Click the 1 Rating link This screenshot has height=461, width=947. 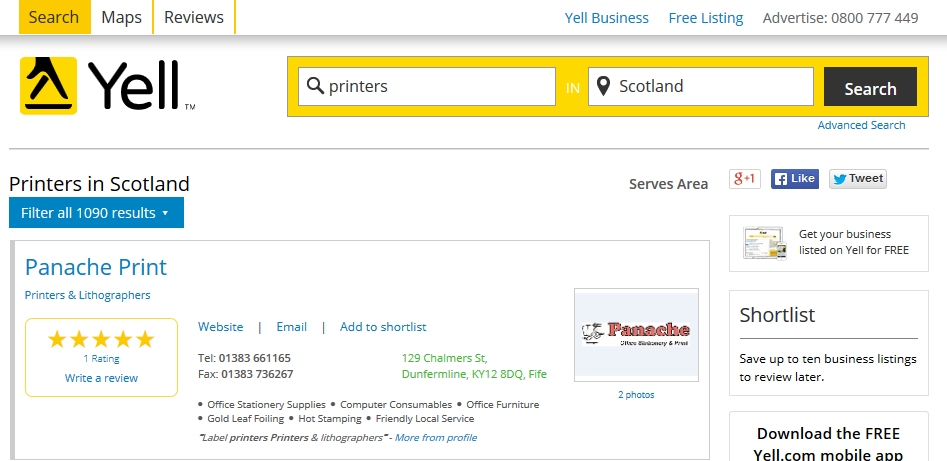(101, 358)
